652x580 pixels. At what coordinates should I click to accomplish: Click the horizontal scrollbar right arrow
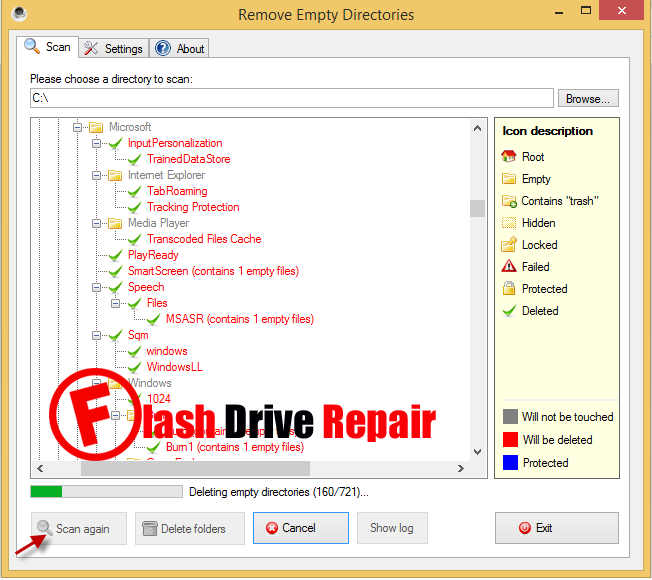(460, 469)
